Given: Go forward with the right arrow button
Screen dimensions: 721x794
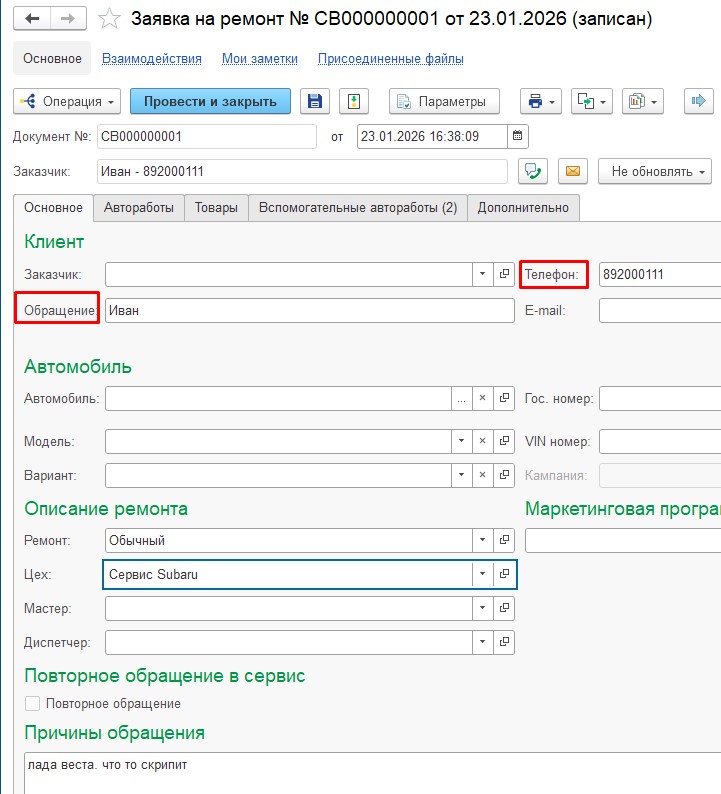Looking at the screenshot, I should coord(68,19).
